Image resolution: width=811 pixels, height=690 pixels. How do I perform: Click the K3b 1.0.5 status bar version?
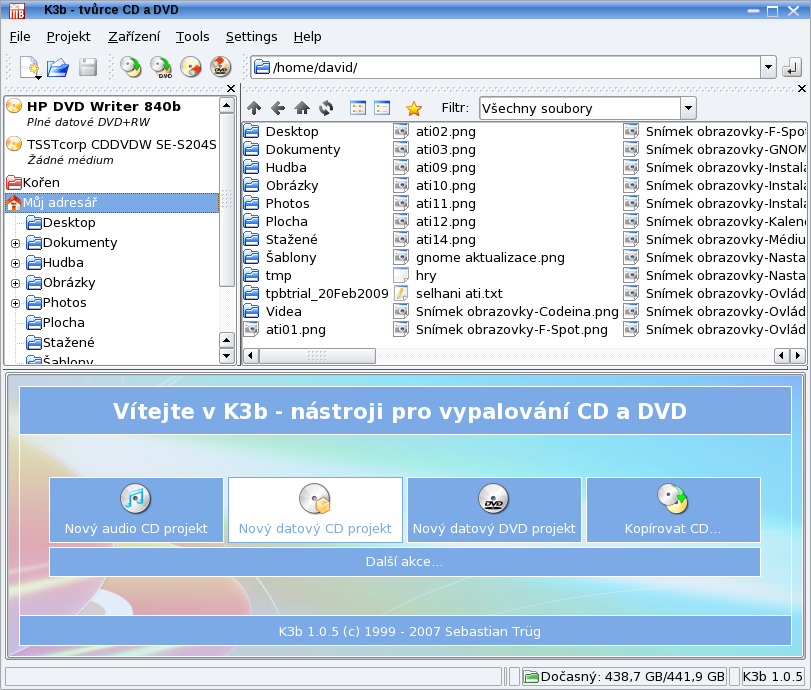[x=773, y=677]
